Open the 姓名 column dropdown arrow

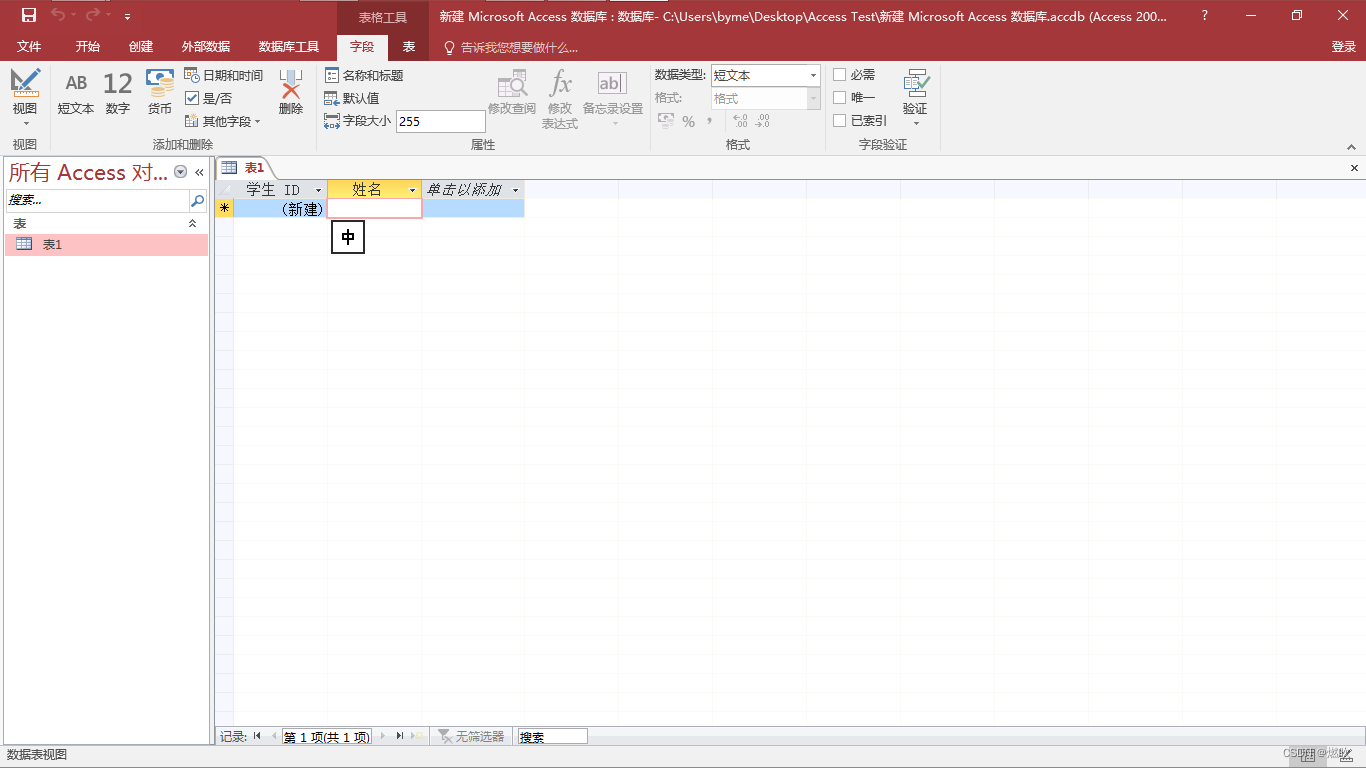412,190
